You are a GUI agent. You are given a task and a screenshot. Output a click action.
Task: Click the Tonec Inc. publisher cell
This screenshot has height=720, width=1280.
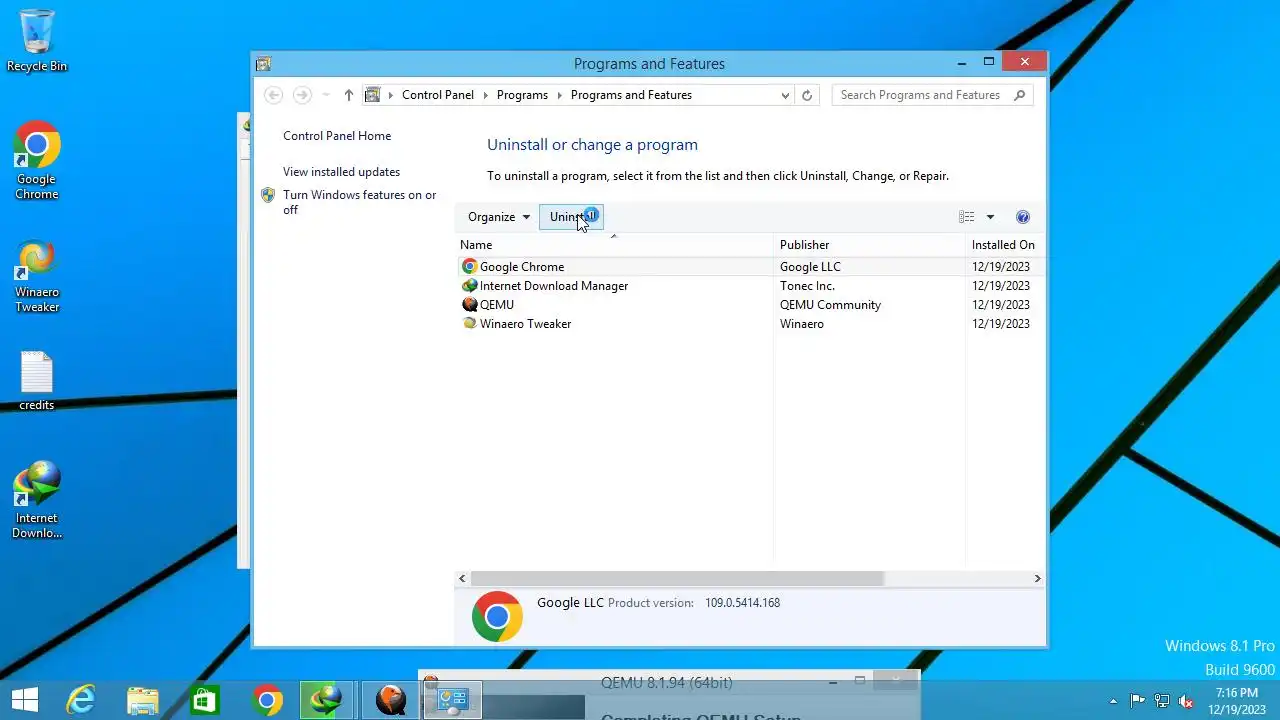[808, 286]
